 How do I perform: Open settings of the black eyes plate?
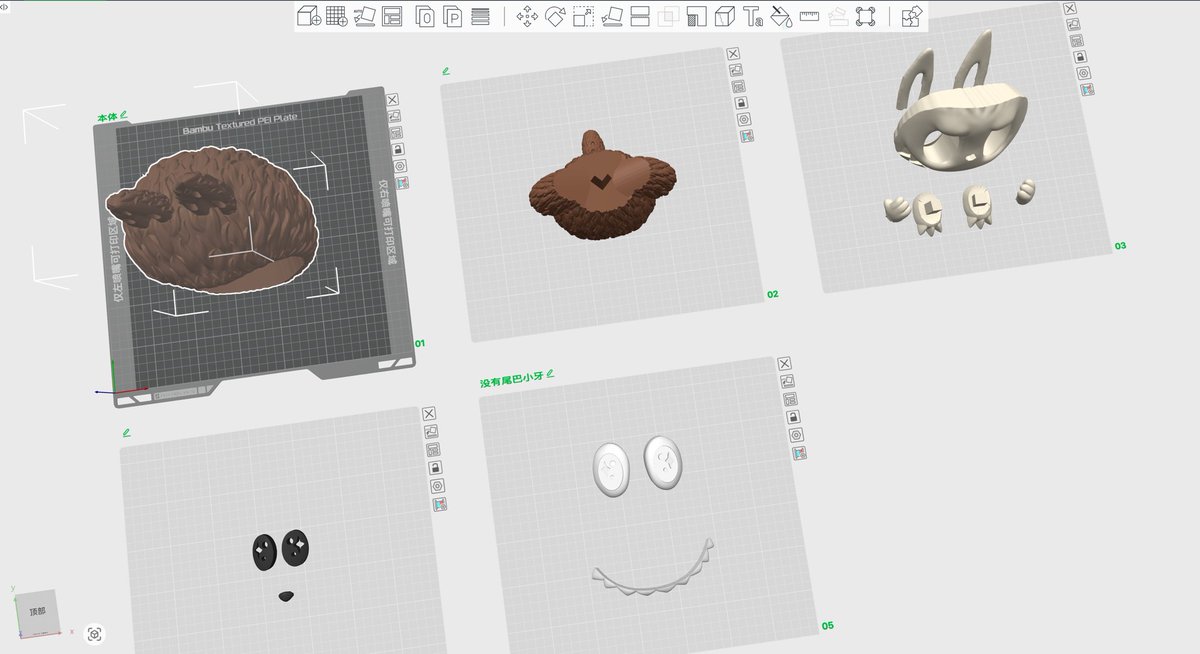[437, 485]
